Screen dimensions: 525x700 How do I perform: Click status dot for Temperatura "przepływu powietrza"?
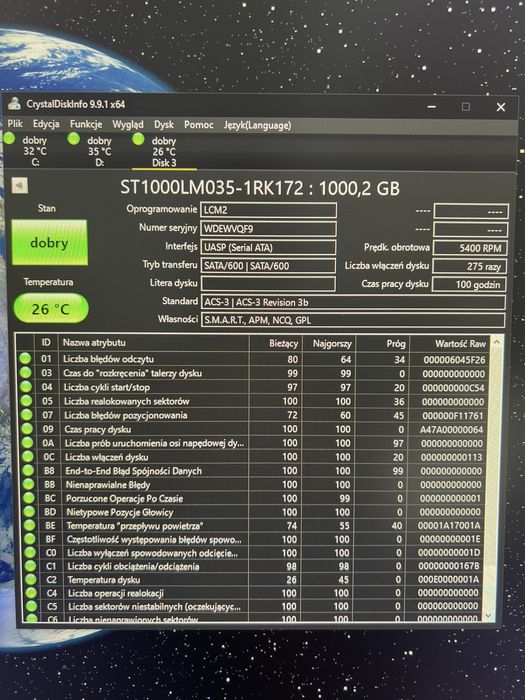coord(29,525)
